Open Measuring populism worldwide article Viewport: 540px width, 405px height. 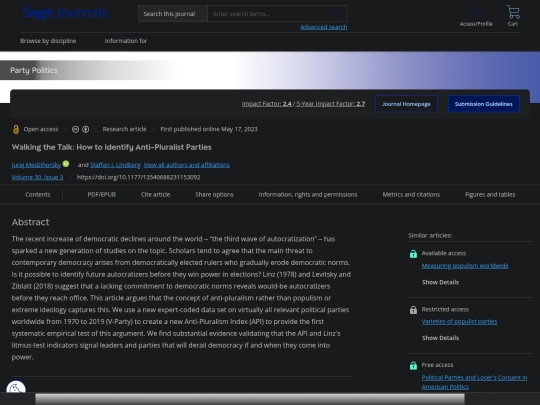click(x=465, y=266)
